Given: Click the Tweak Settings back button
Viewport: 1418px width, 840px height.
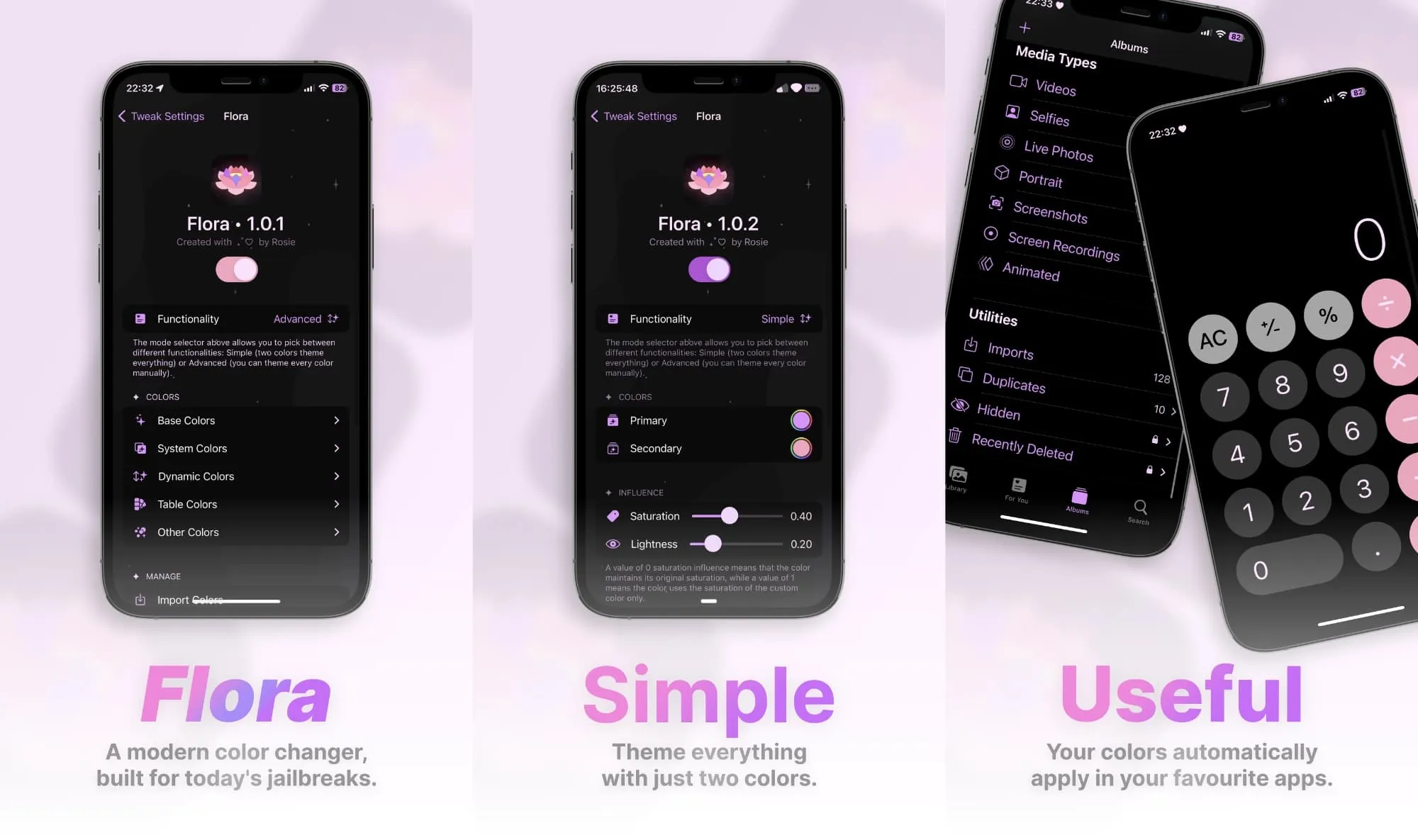Looking at the screenshot, I should pyautogui.click(x=160, y=116).
